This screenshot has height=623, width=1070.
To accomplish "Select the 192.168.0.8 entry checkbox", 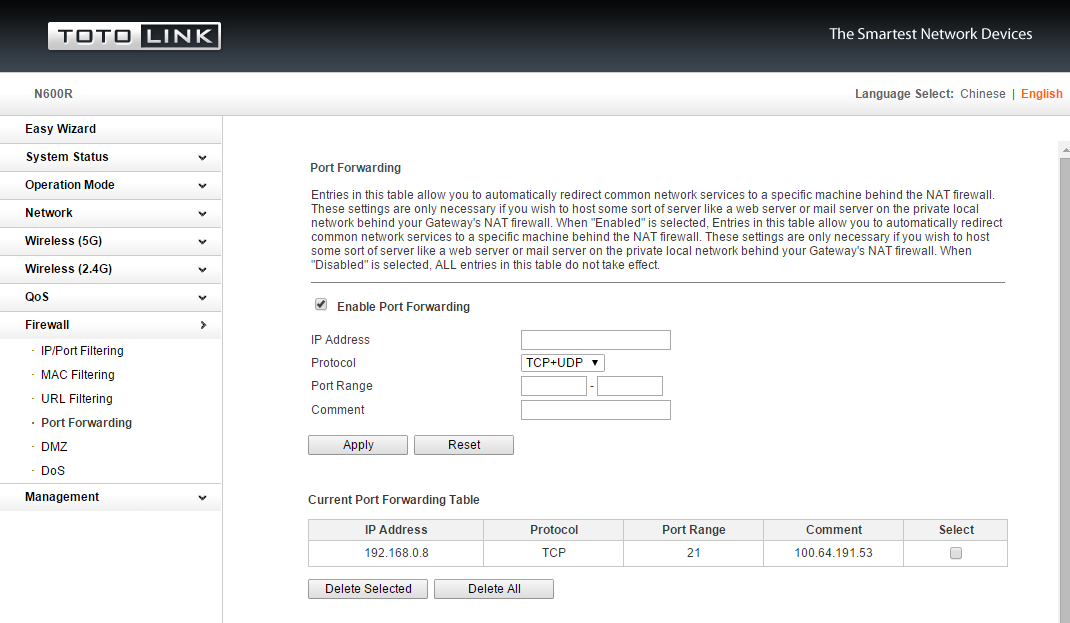I will [x=955, y=553].
